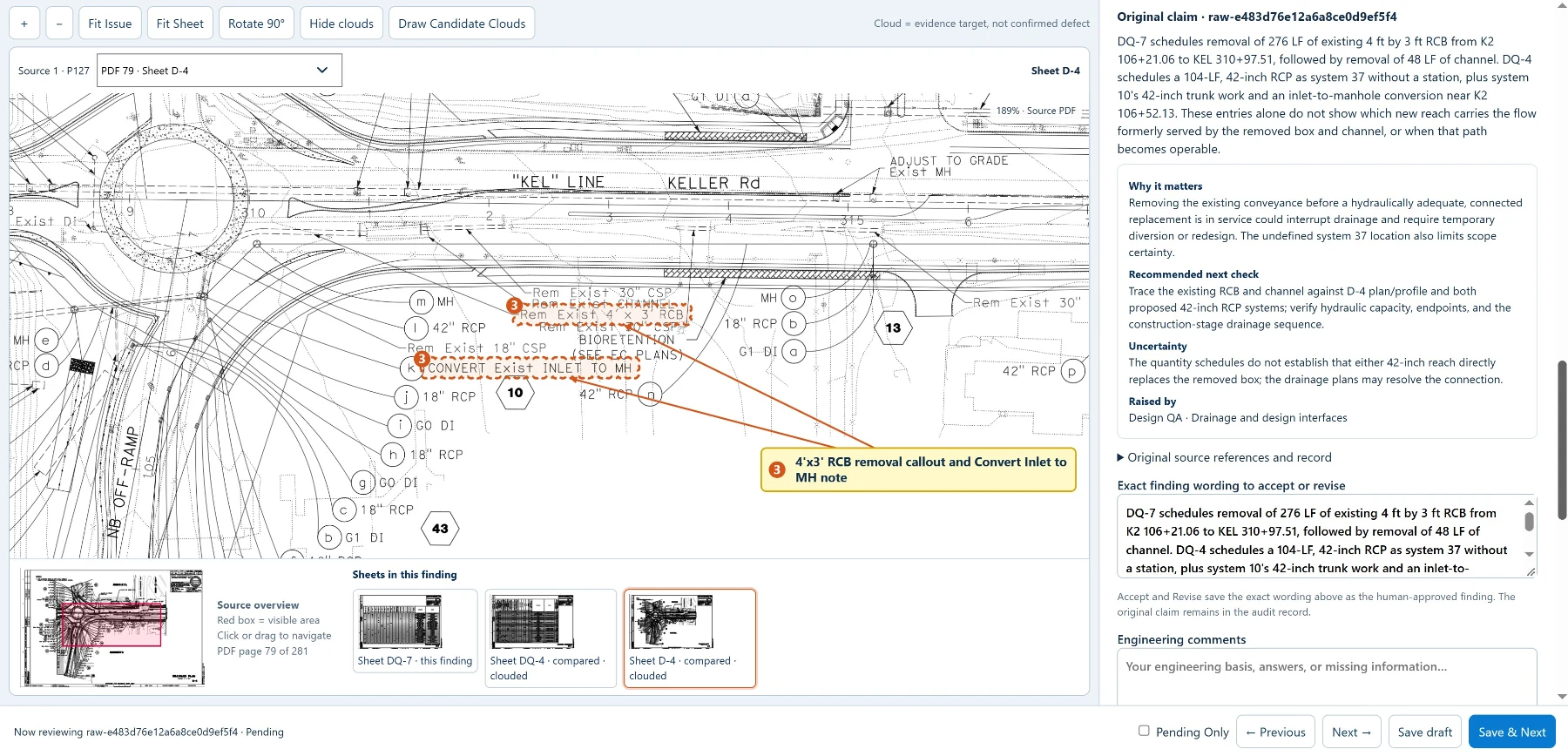Rotate the sheet 90 degrees
This screenshot has height=756, width=1568.
[x=256, y=24]
